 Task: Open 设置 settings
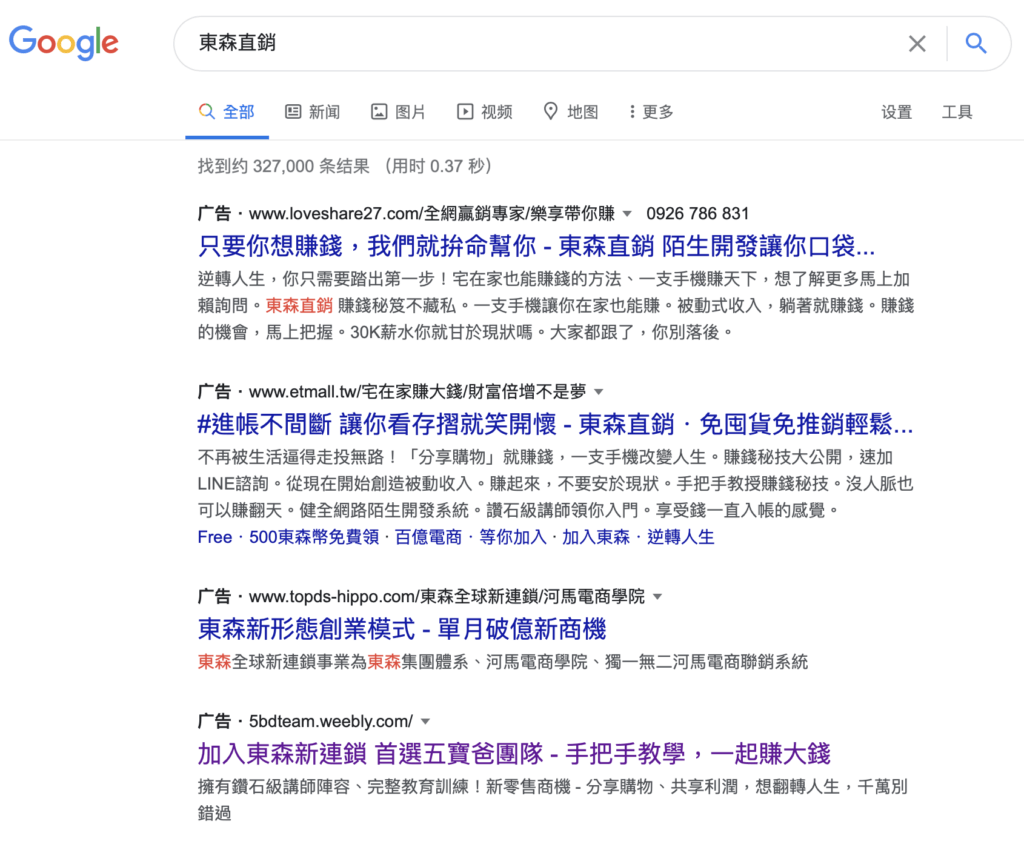click(896, 112)
